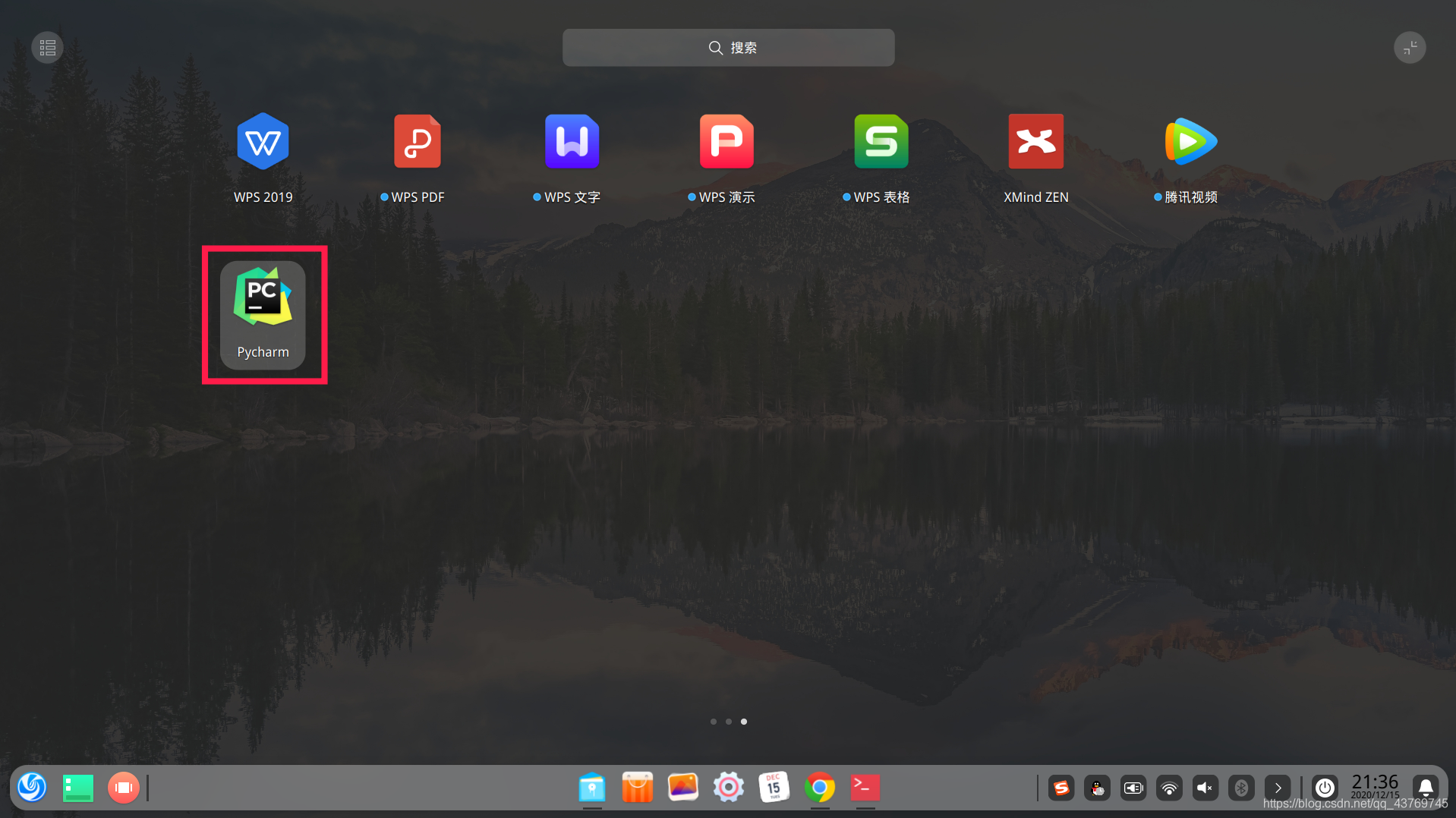Open the file manager from dock

592,788
